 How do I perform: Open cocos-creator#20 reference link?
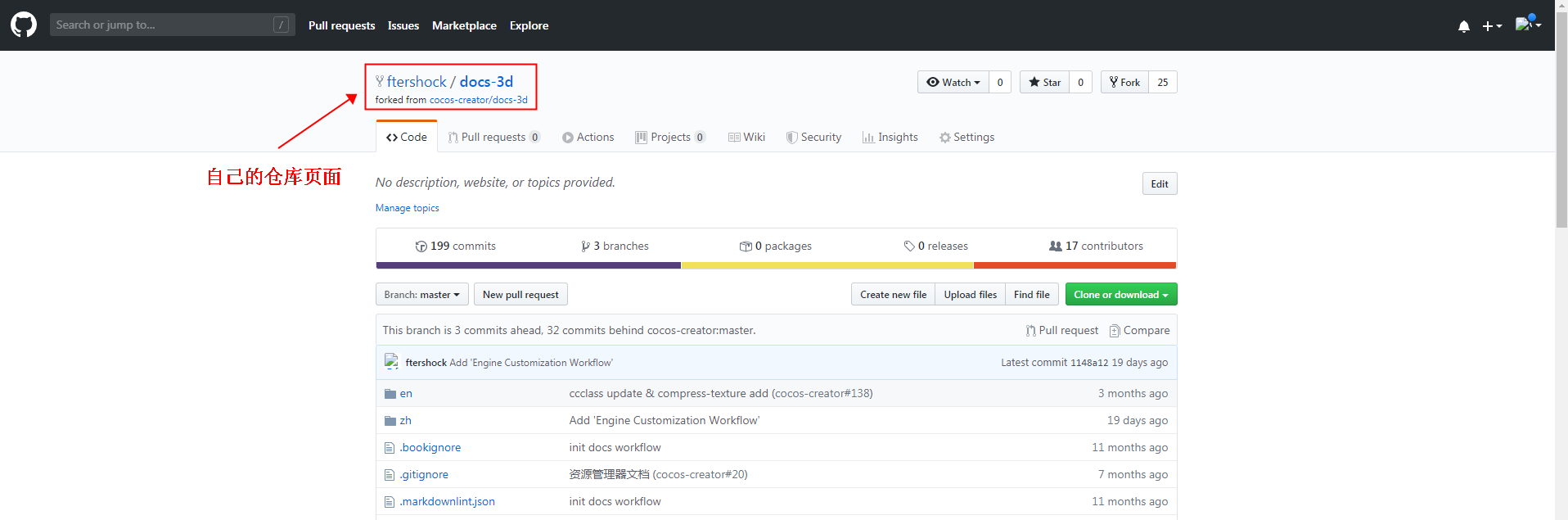click(x=701, y=474)
